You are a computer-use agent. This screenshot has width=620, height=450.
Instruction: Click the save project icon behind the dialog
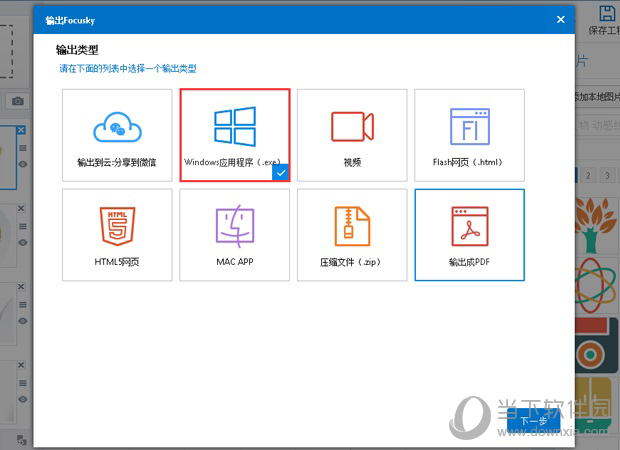pyautogui.click(x=606, y=14)
